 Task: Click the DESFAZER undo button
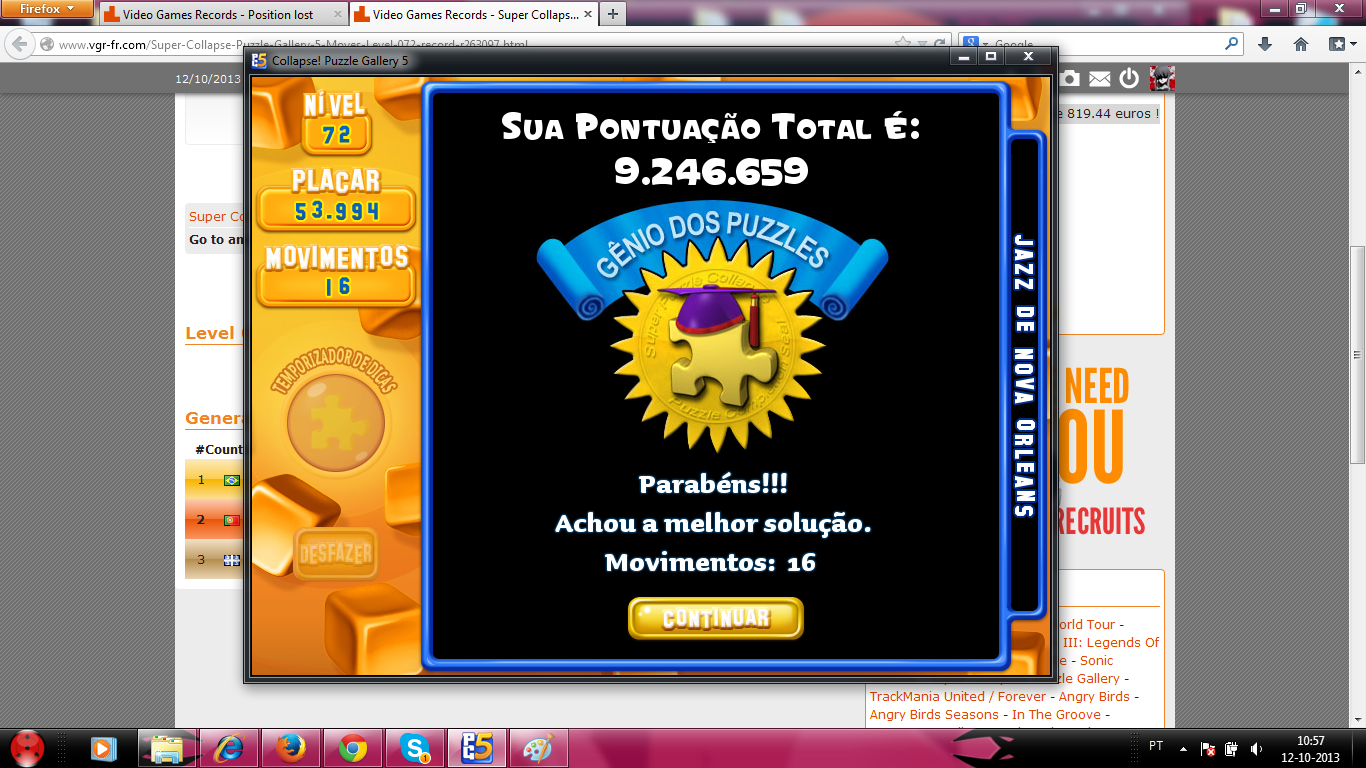pos(336,553)
